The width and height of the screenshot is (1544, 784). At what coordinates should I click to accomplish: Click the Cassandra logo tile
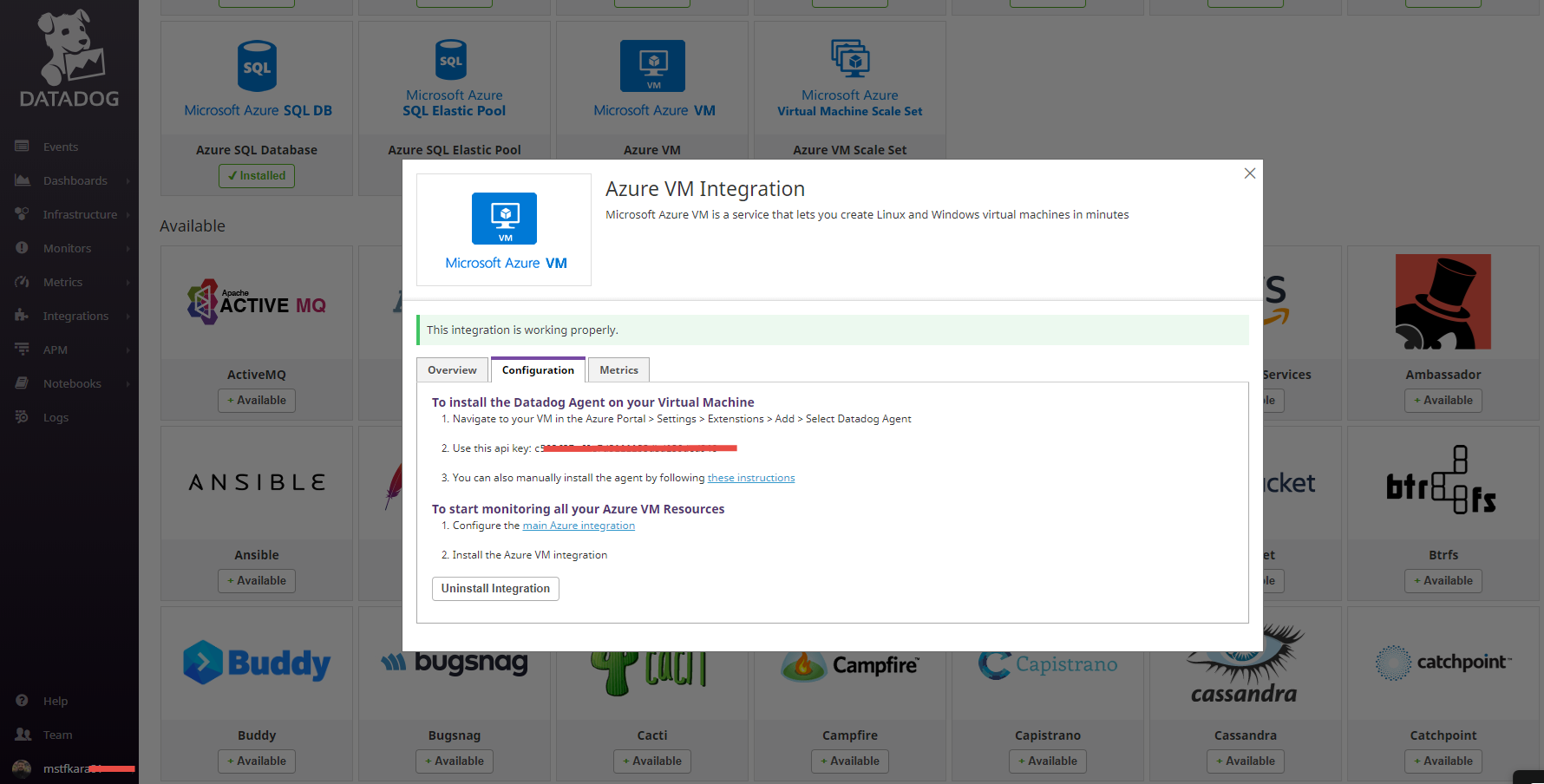click(1246, 664)
